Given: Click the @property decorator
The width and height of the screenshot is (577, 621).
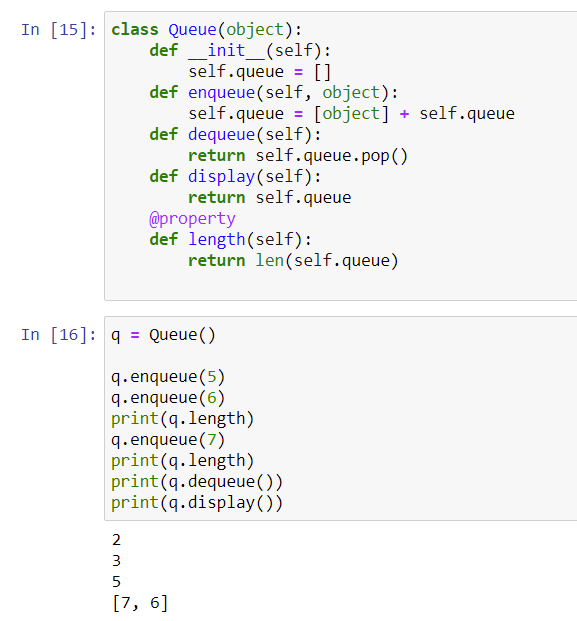Looking at the screenshot, I should pyautogui.click(x=192, y=219).
